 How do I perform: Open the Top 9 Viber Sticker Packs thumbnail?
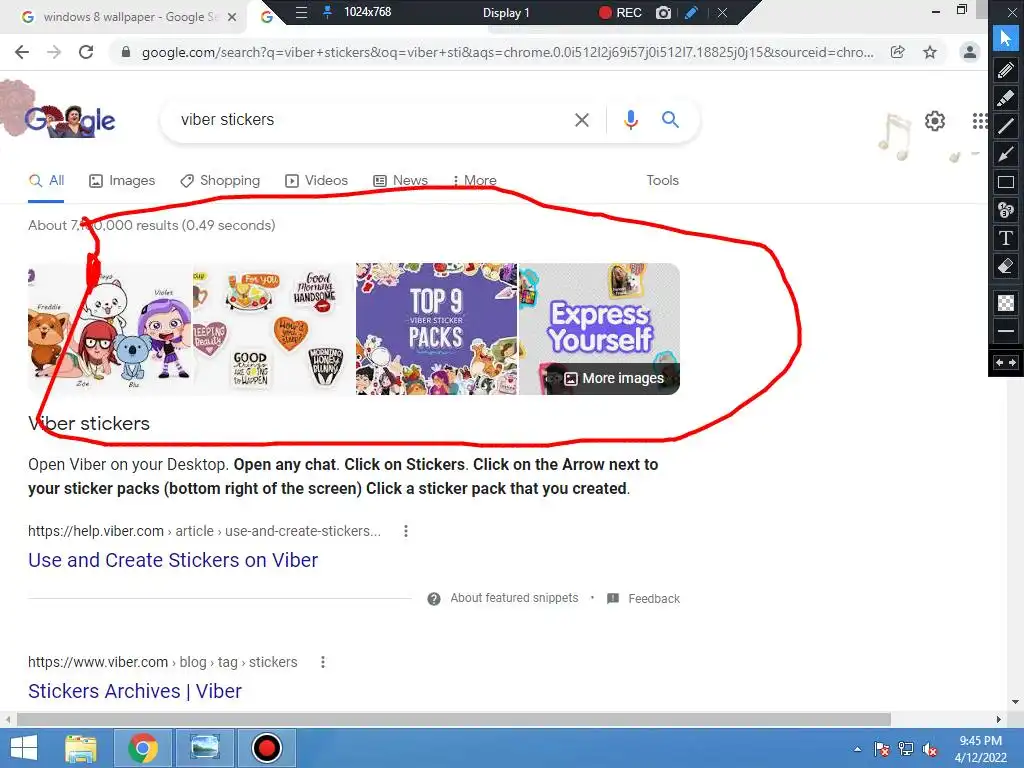pyautogui.click(x=436, y=328)
